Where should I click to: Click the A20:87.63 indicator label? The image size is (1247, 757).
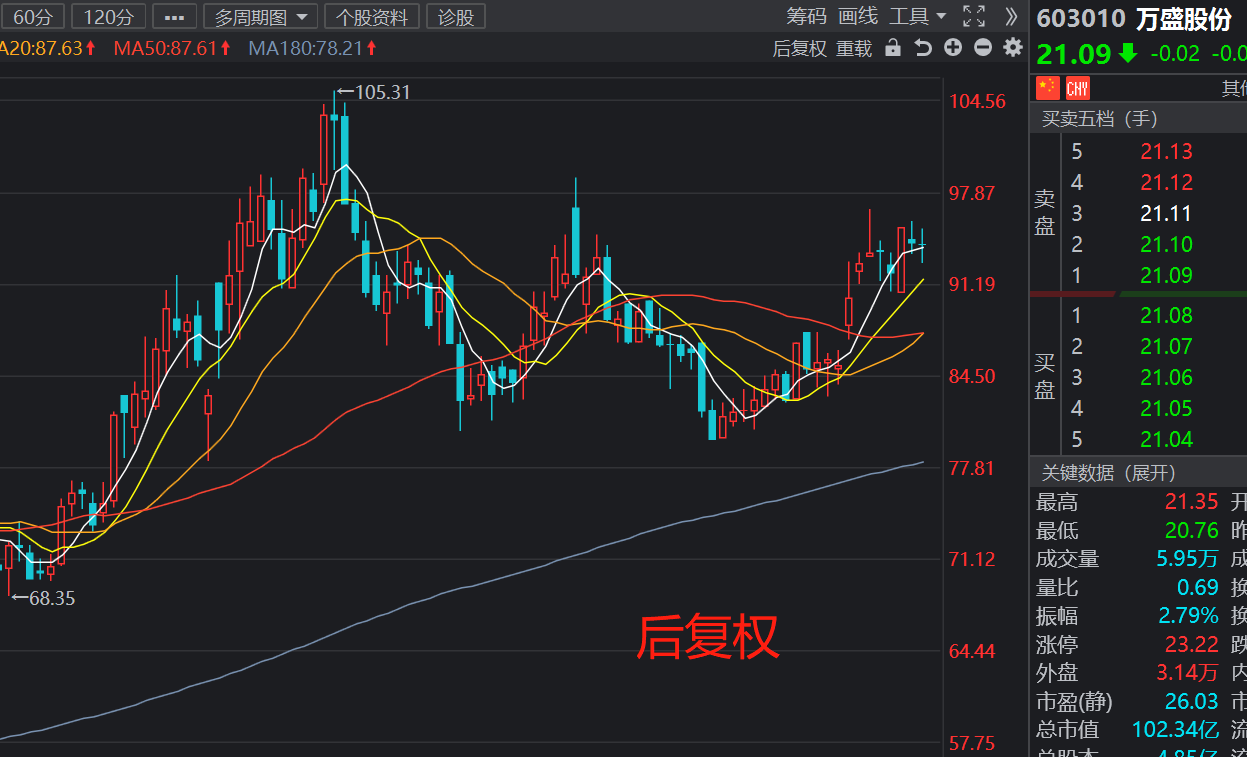(x=47, y=48)
